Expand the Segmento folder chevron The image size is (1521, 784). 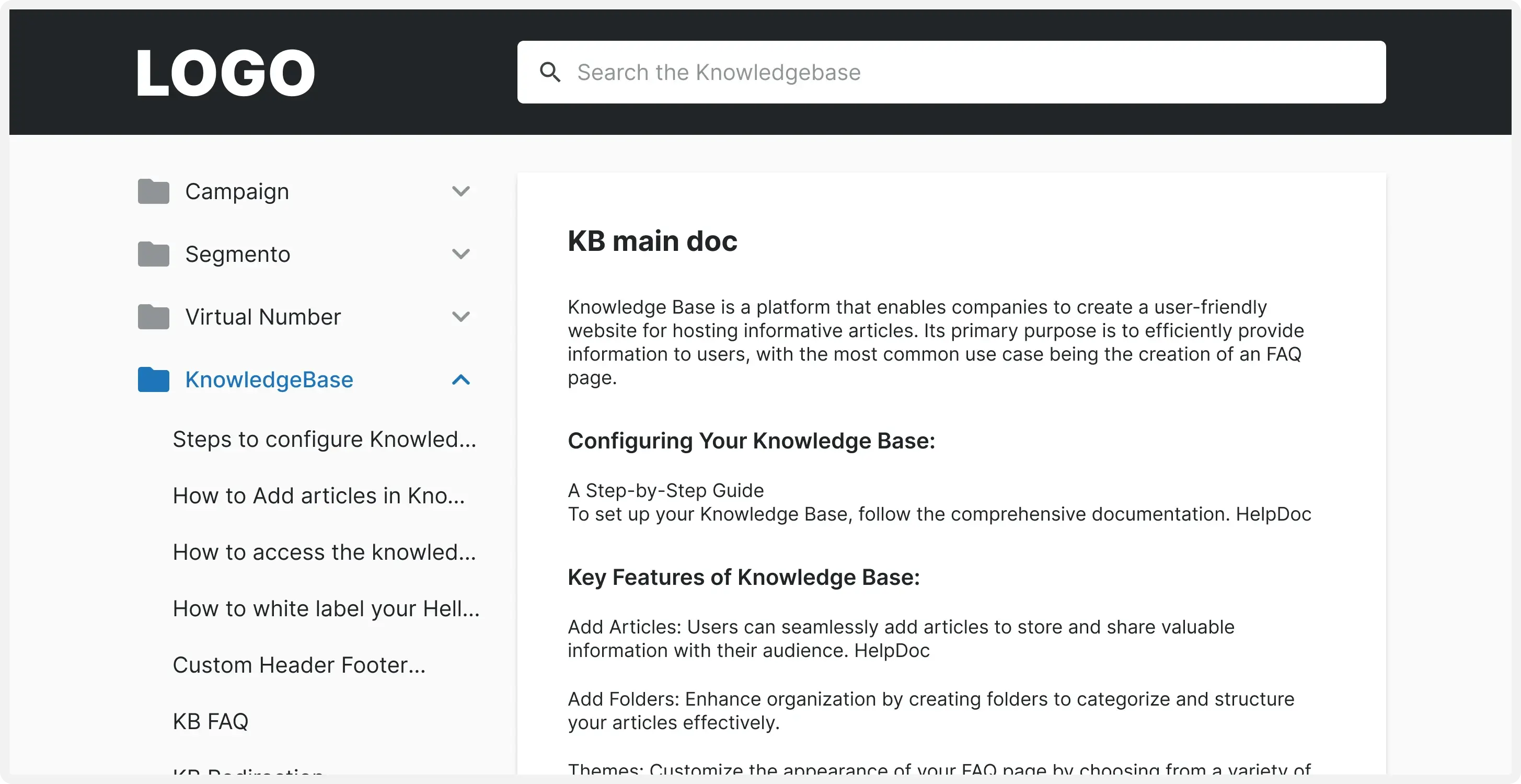460,254
